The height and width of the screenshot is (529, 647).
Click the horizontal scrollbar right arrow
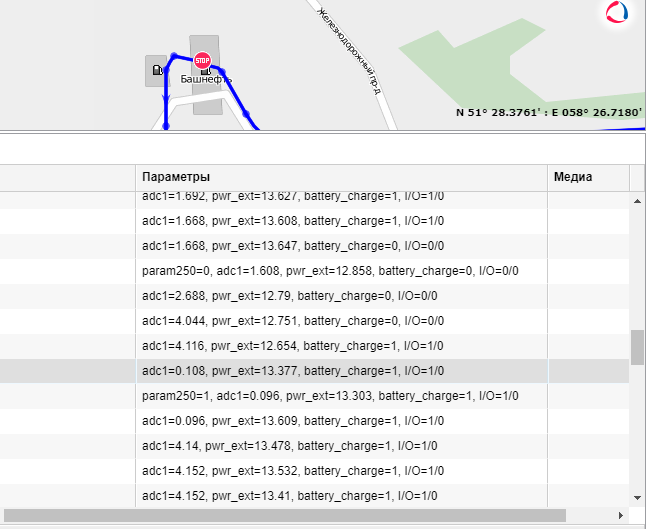point(621,516)
